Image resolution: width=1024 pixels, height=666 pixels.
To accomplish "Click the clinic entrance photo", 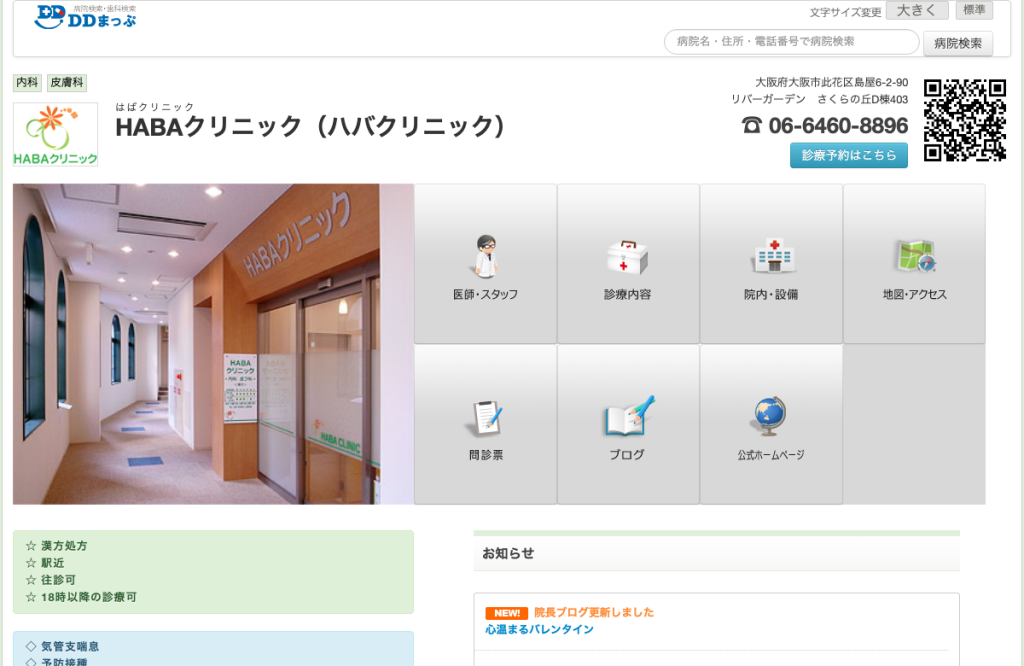I will [x=214, y=344].
